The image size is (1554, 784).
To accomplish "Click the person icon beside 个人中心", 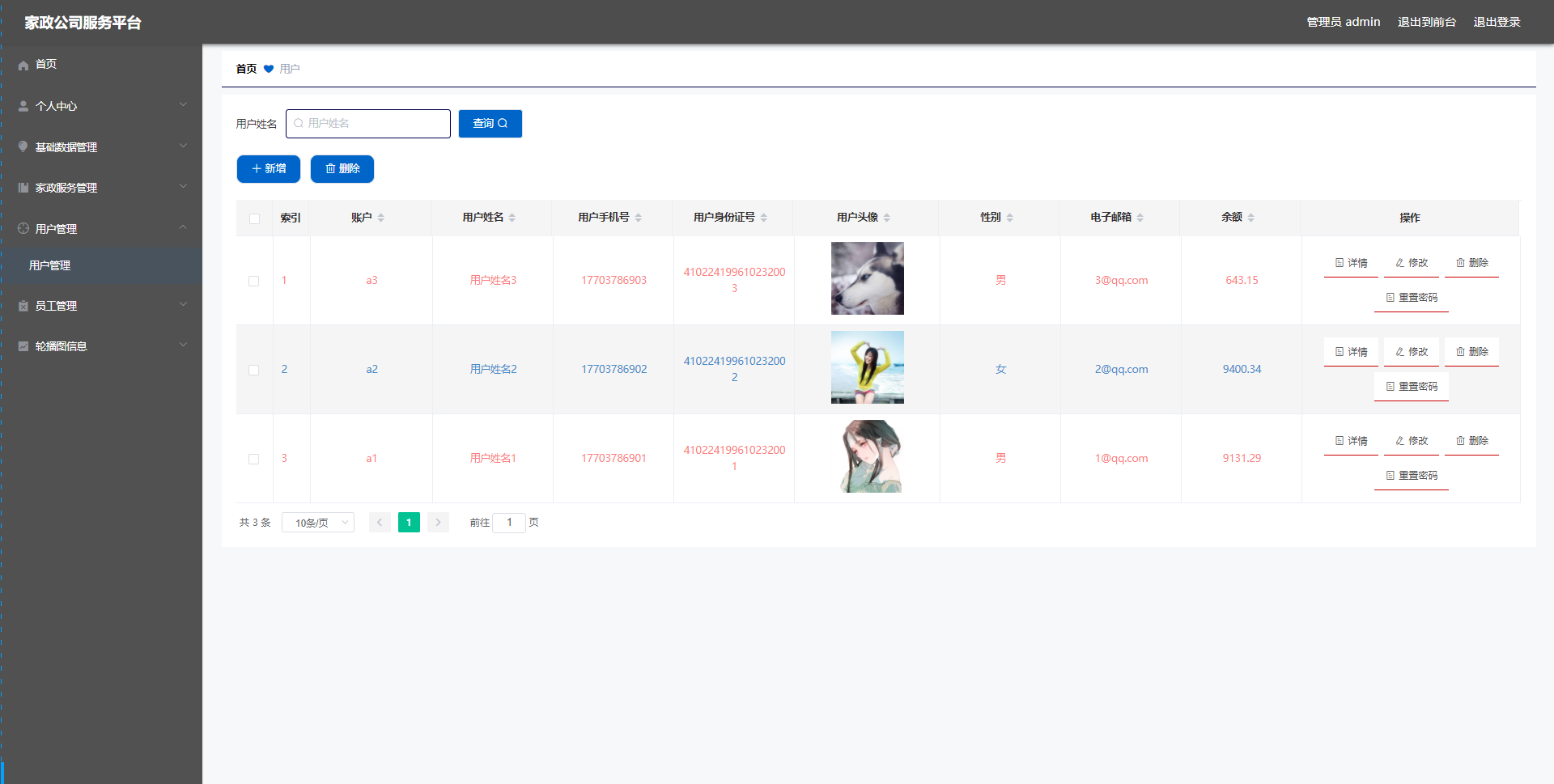I will (x=23, y=106).
